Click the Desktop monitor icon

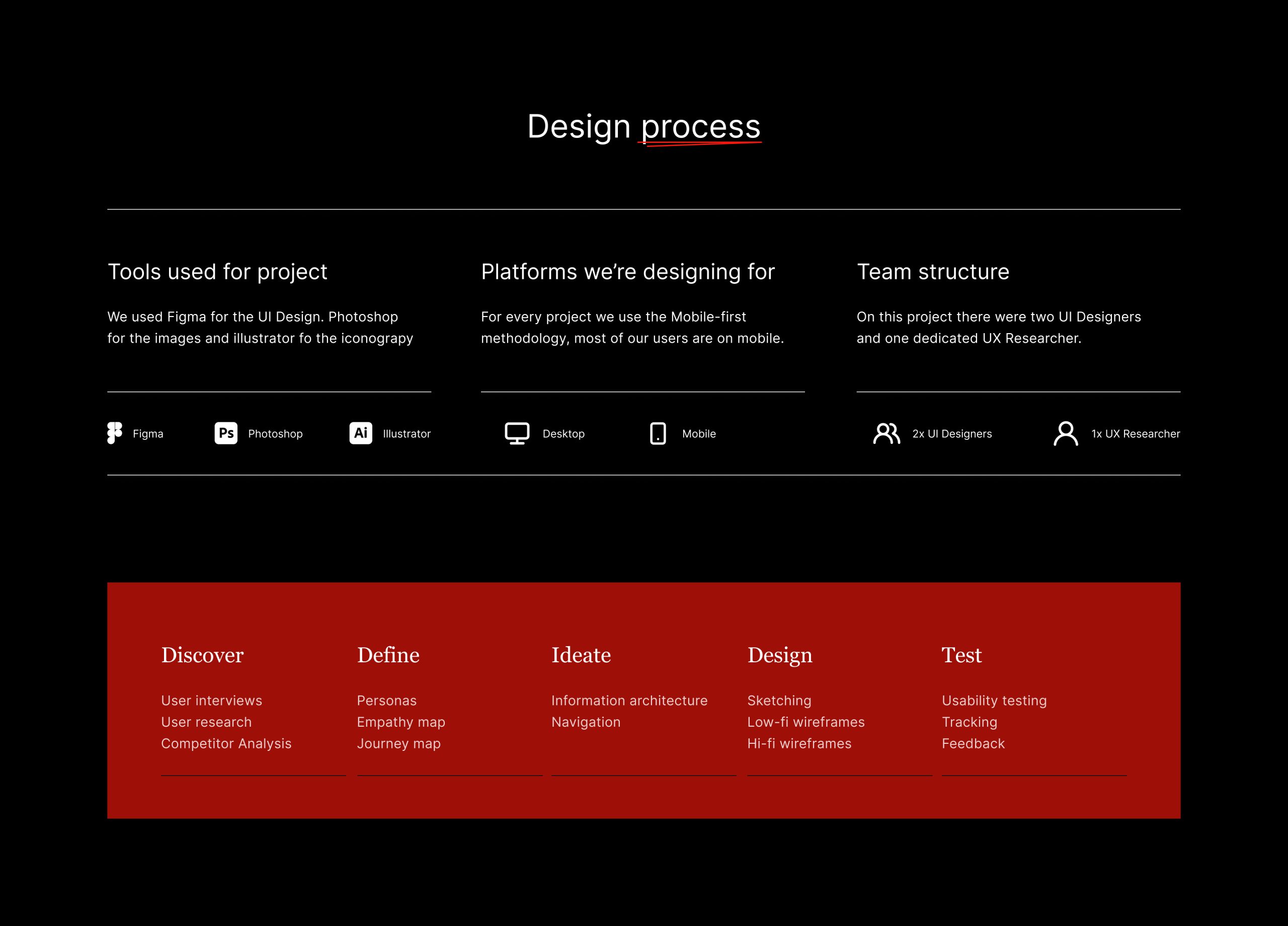coord(517,433)
